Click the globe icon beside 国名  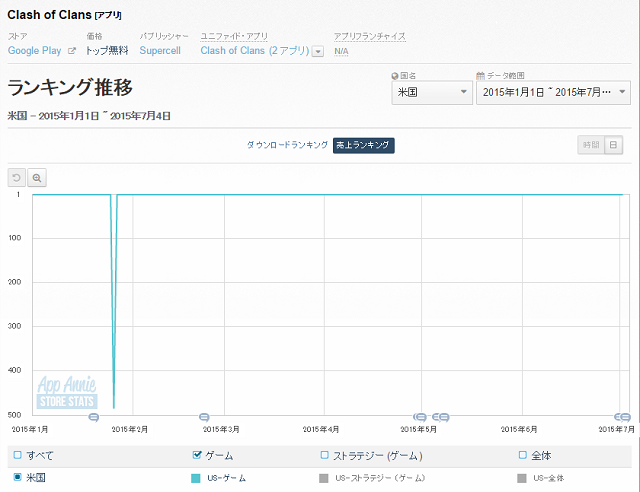[x=395, y=76]
